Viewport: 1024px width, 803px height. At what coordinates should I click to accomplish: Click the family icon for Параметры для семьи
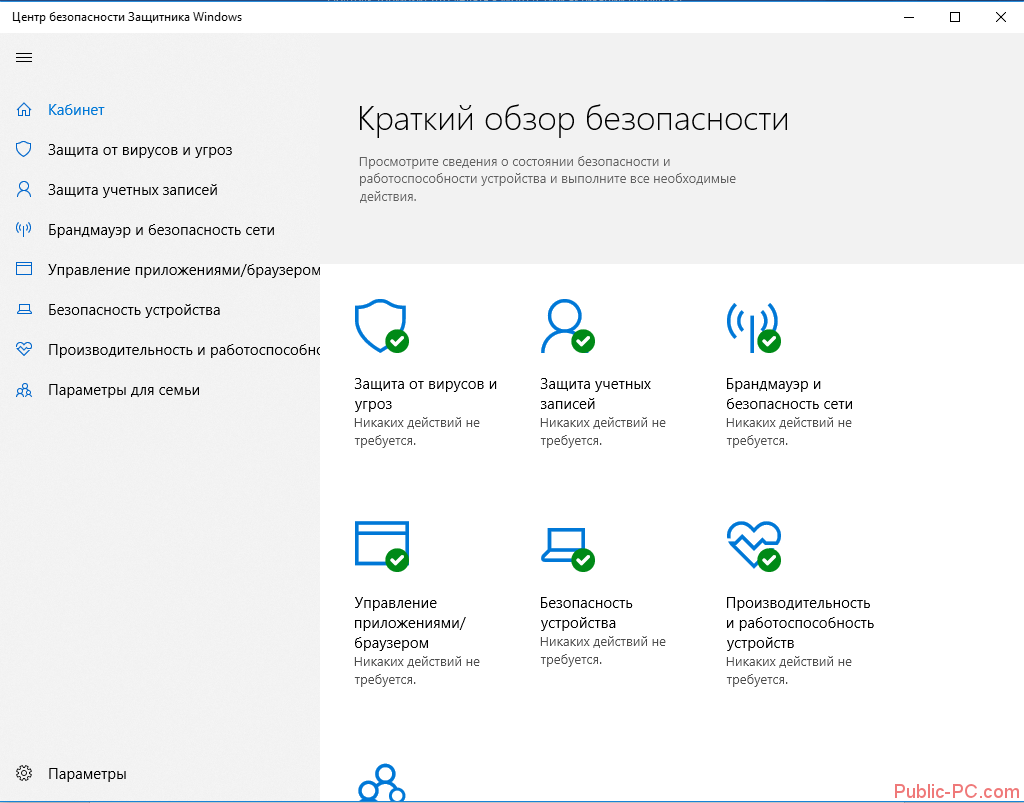(24, 390)
